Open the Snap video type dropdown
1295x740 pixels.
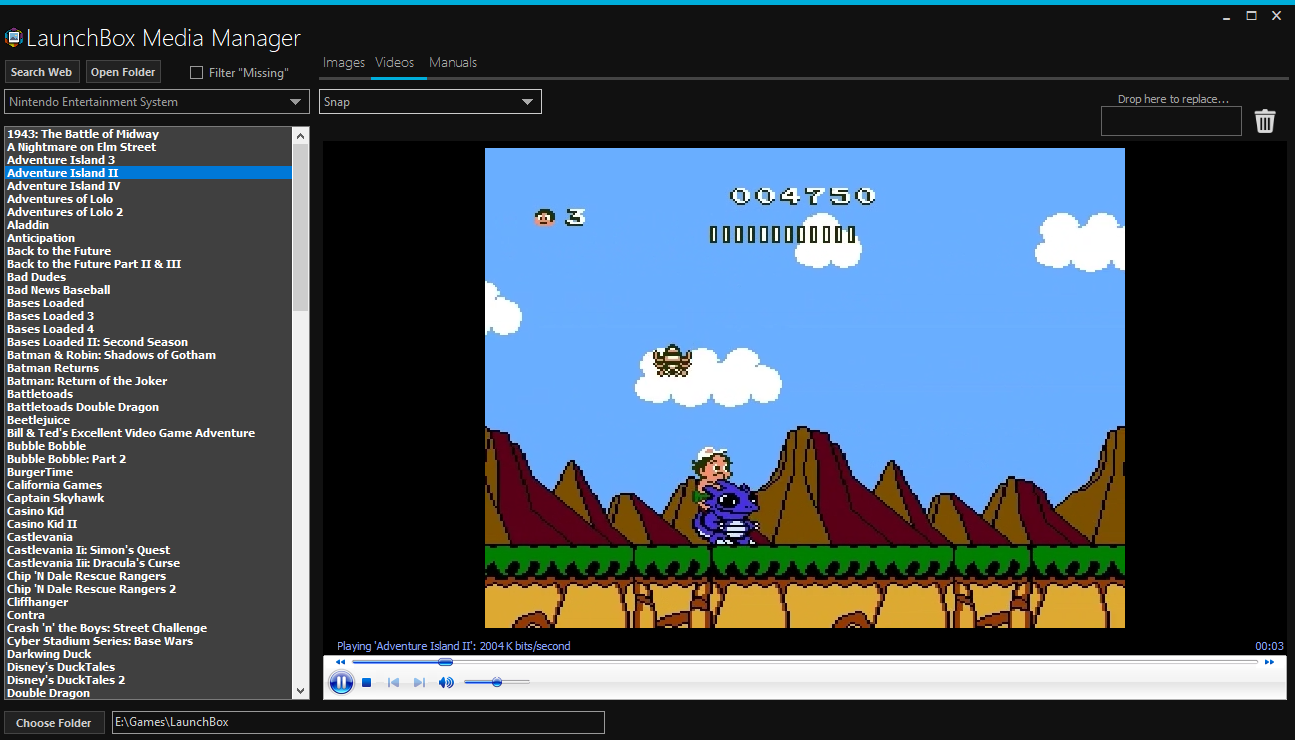click(x=430, y=102)
